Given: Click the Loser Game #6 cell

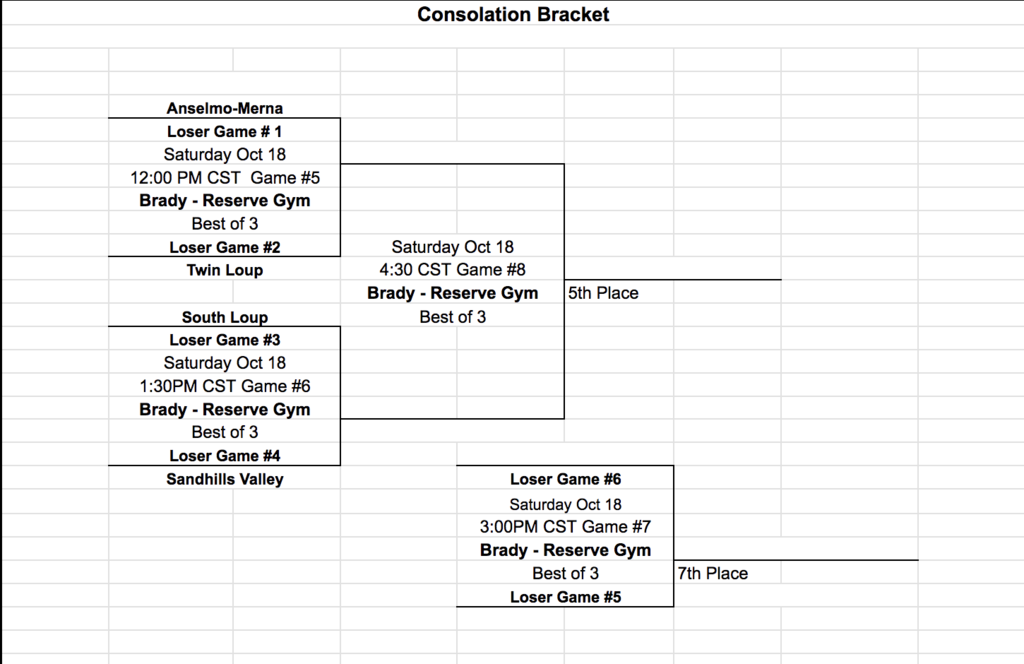Looking at the screenshot, I should click(x=566, y=480).
